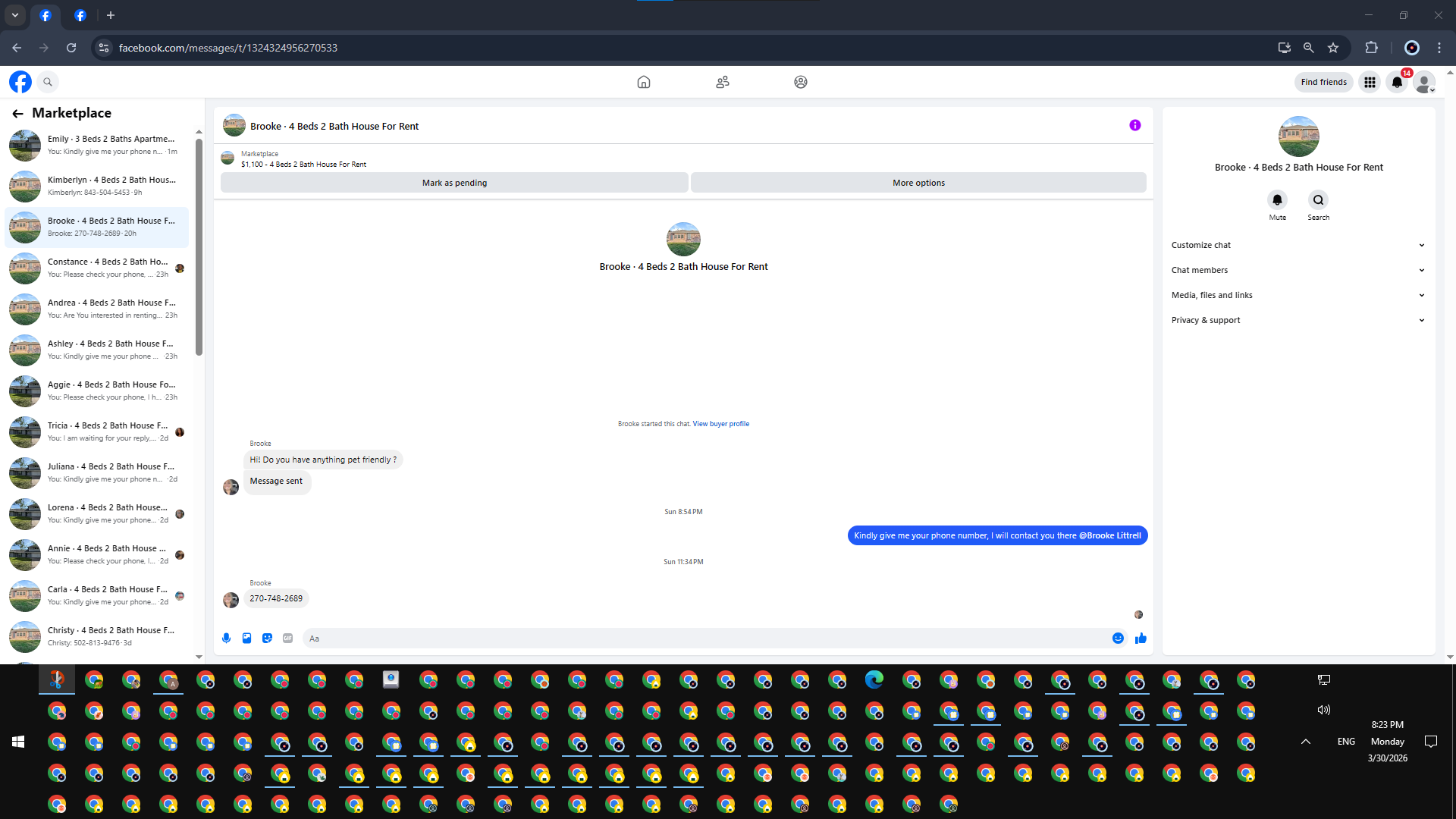Image resolution: width=1456 pixels, height=819 pixels.
Task: Click the voice clip microphone icon
Action: 226,639
